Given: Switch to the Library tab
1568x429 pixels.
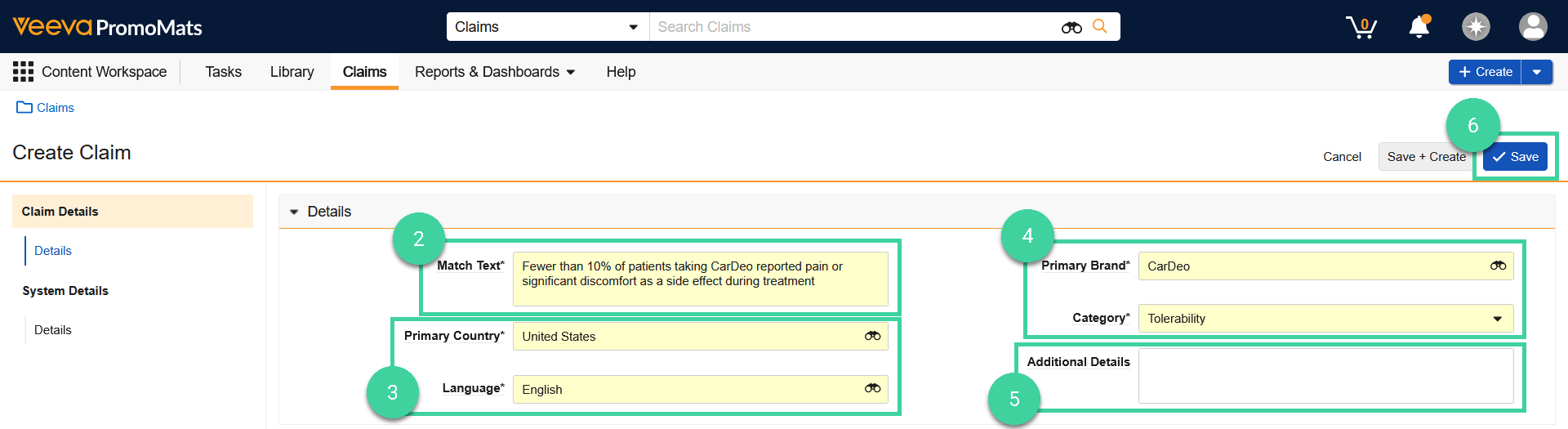Looking at the screenshot, I should [292, 72].
